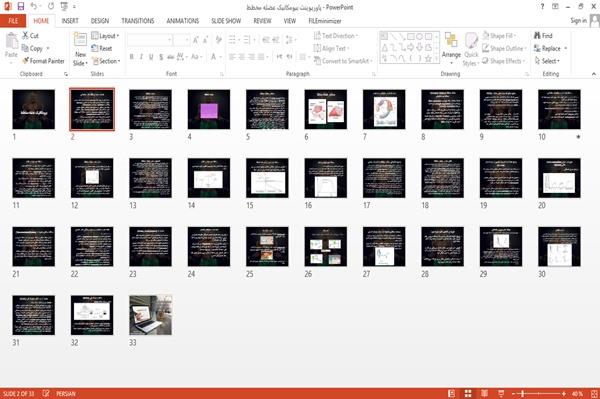The width and height of the screenshot is (600, 399).
Task: Open the font name combo box
Action: (x=149, y=40)
